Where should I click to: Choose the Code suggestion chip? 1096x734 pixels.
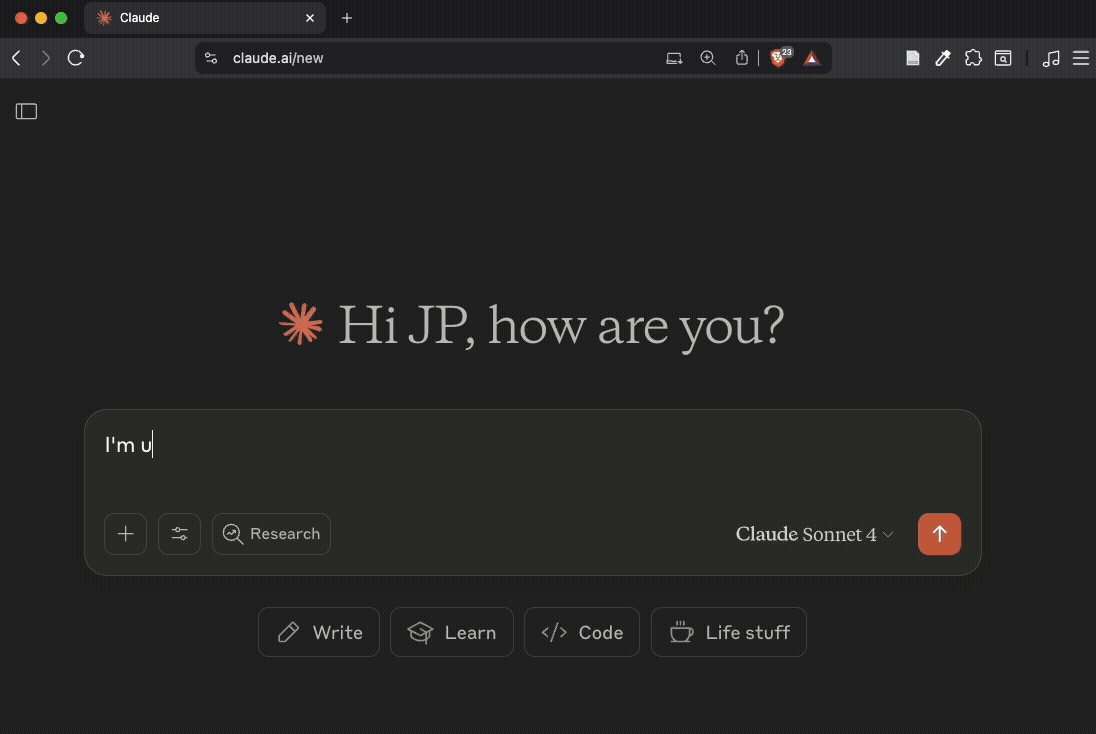(582, 632)
